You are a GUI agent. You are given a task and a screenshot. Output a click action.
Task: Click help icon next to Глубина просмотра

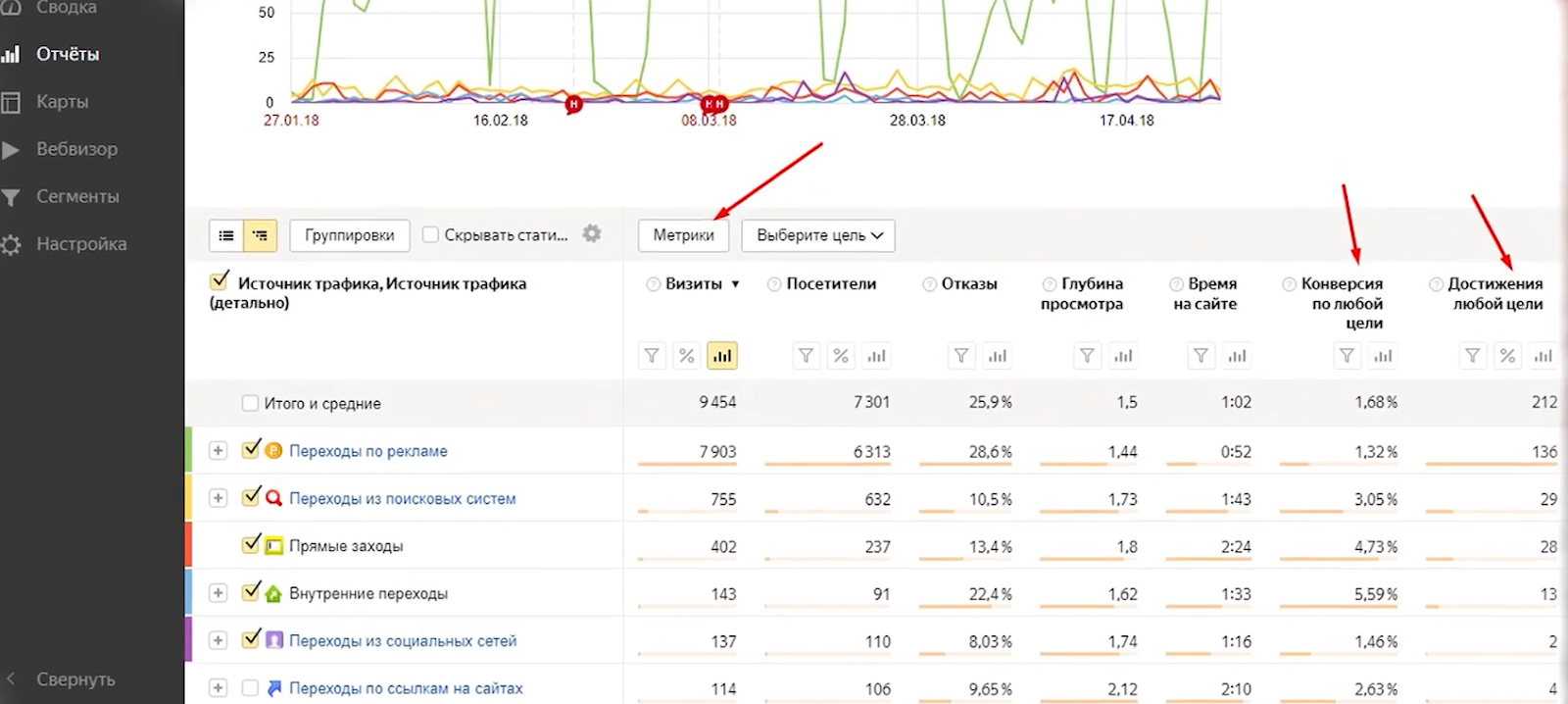(1049, 284)
